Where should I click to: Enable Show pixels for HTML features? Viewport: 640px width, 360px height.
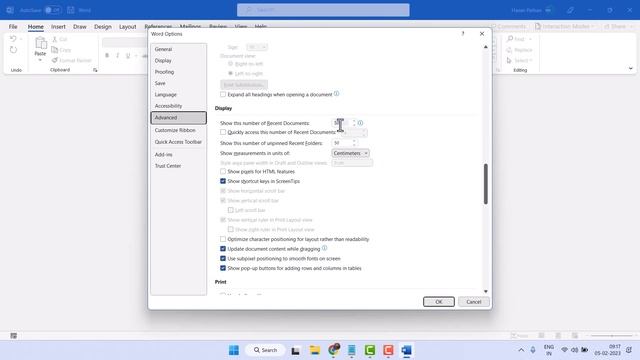point(223,171)
